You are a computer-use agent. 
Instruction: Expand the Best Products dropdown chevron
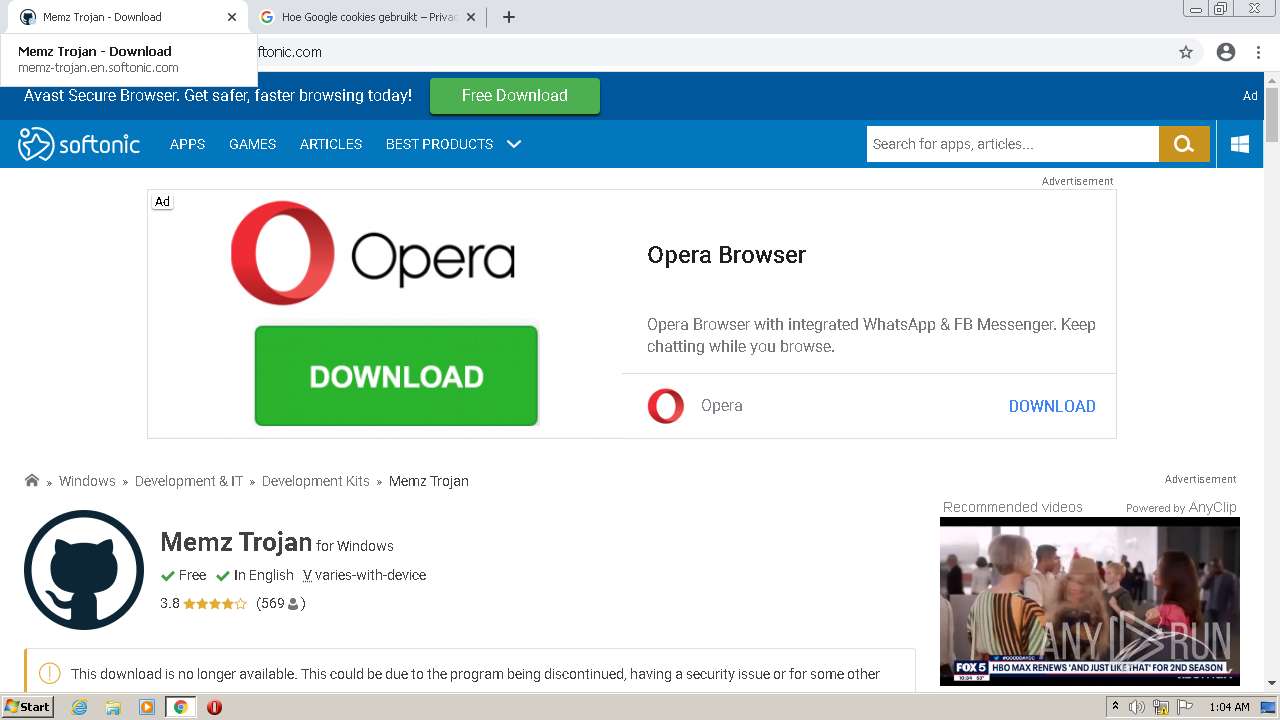coord(514,144)
